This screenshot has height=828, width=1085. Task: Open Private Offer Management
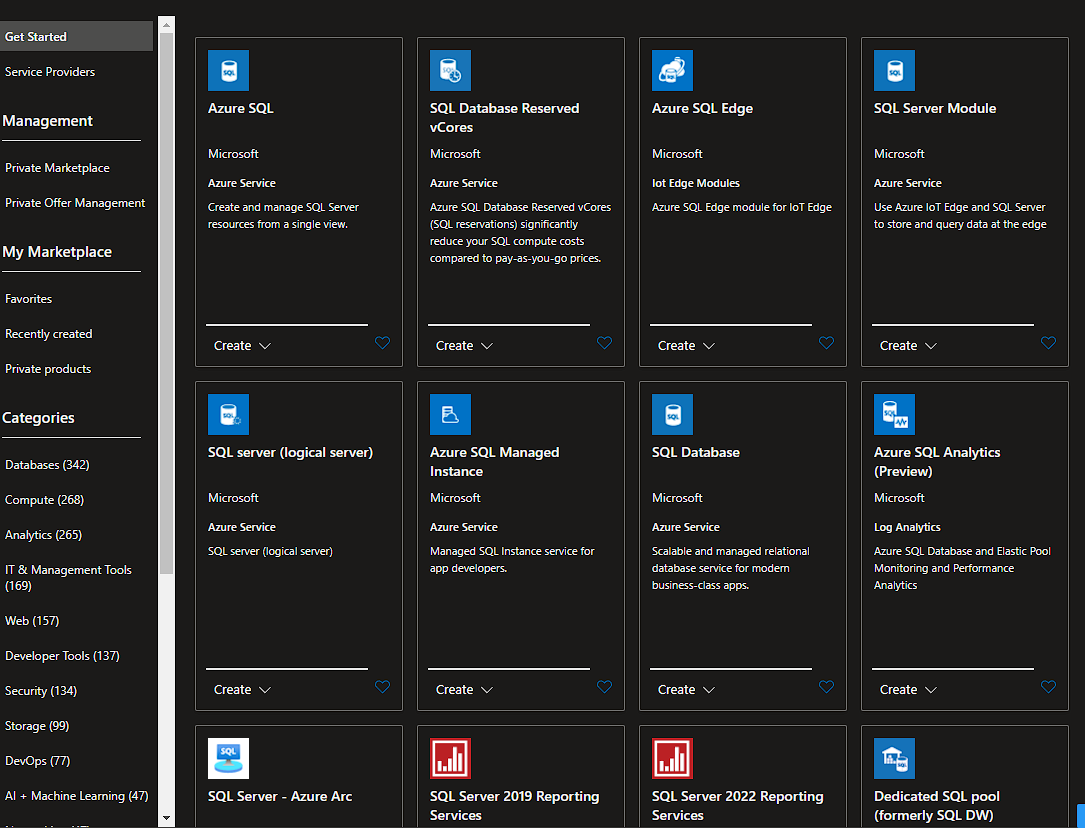point(75,203)
